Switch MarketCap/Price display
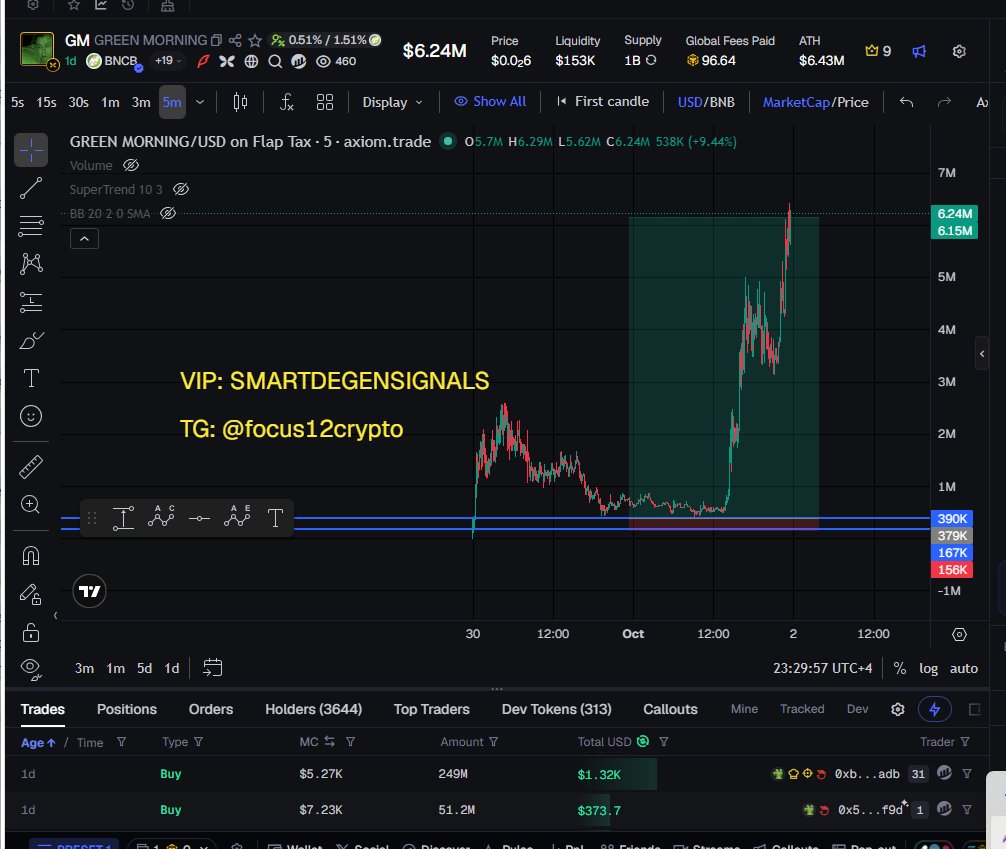The image size is (1006, 849). [815, 102]
